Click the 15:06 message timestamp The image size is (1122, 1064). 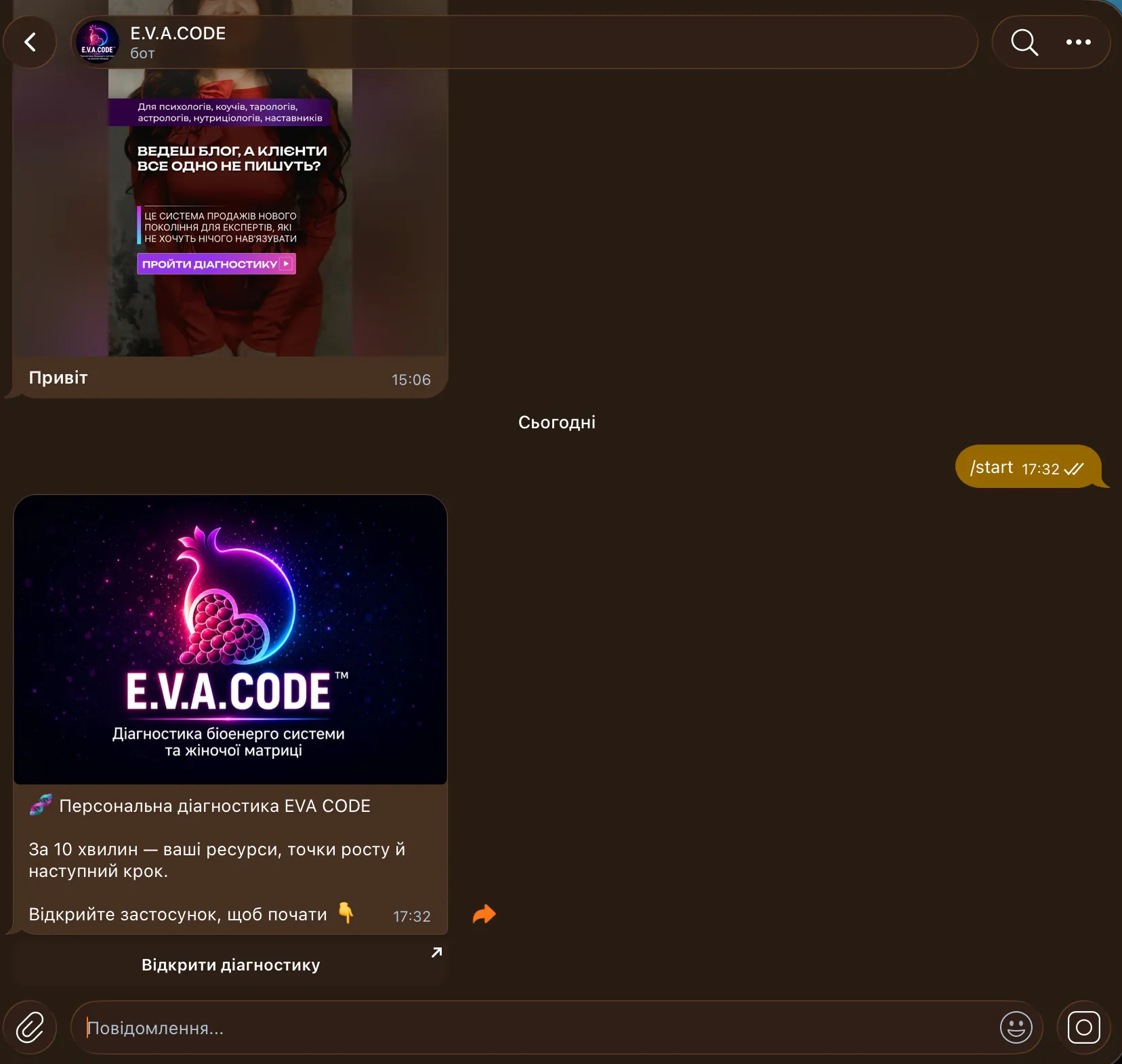pyautogui.click(x=411, y=380)
